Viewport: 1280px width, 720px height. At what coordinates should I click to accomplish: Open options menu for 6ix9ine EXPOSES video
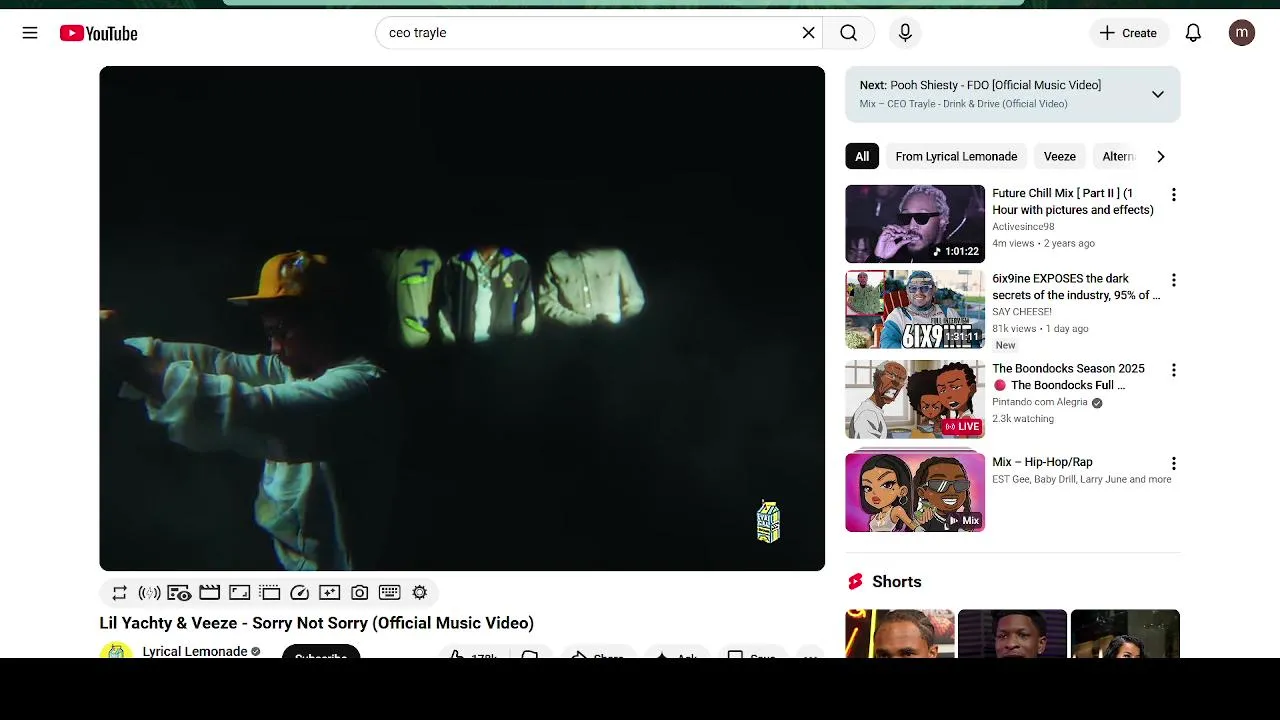point(1174,280)
